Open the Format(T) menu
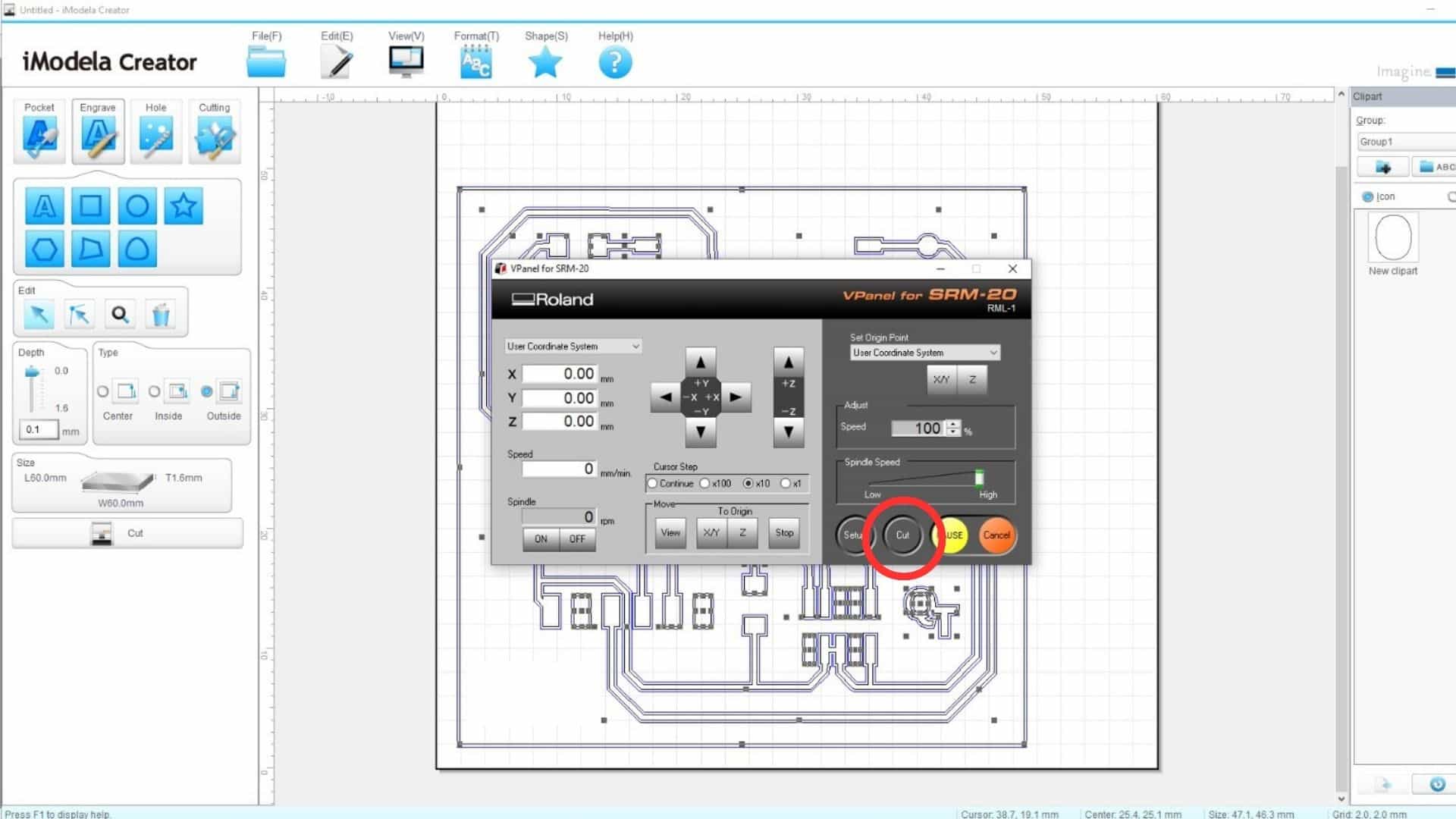This screenshot has width=1456, height=819. (x=476, y=36)
